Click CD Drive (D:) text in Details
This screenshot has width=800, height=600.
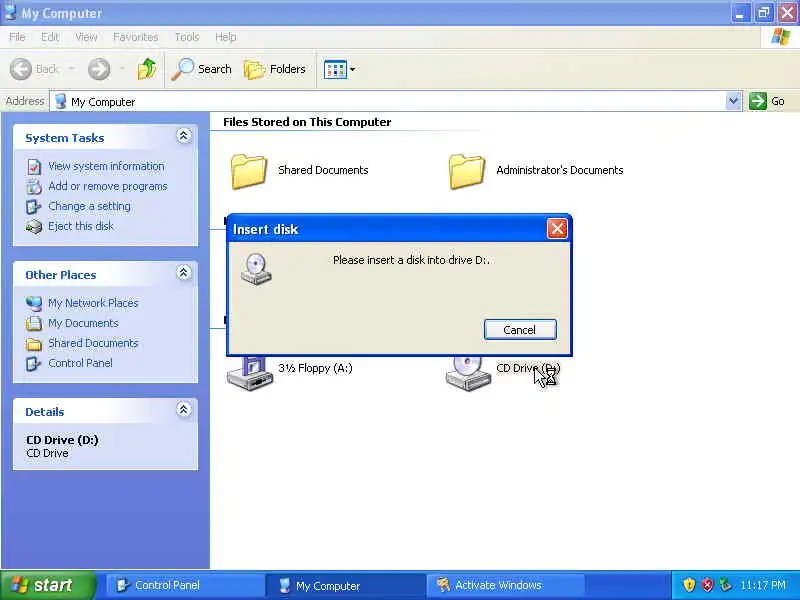coord(62,440)
